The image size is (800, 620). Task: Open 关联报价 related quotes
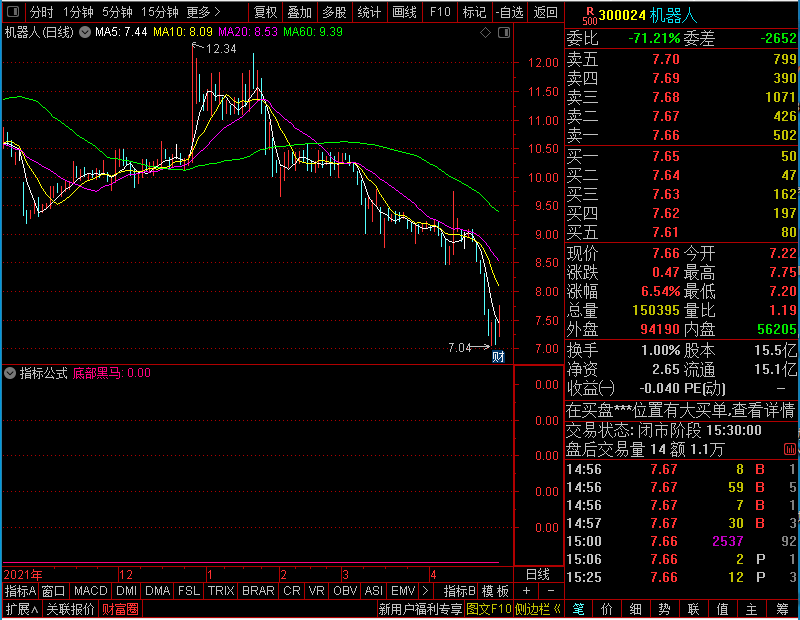70,609
